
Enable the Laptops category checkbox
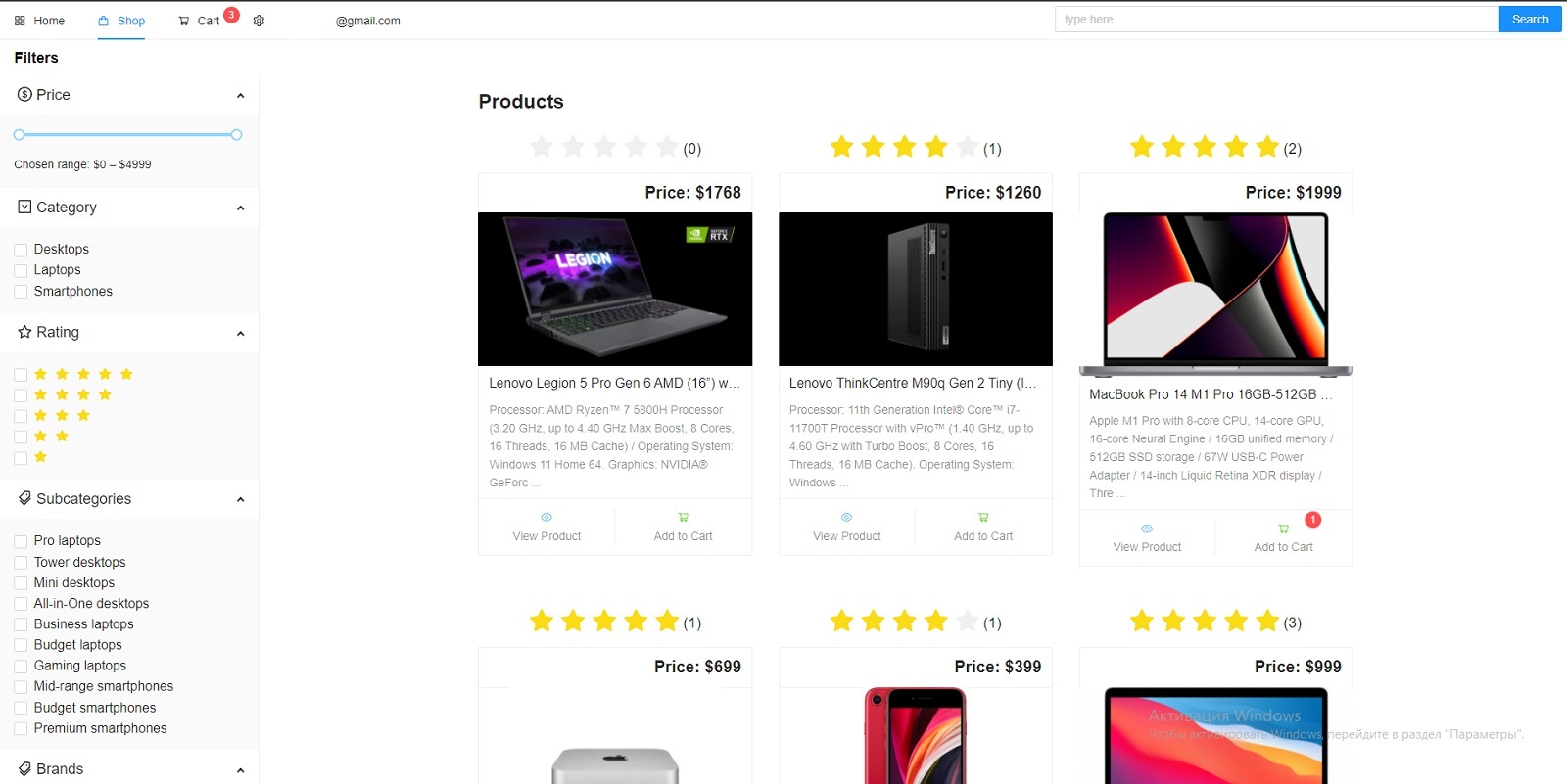point(20,269)
